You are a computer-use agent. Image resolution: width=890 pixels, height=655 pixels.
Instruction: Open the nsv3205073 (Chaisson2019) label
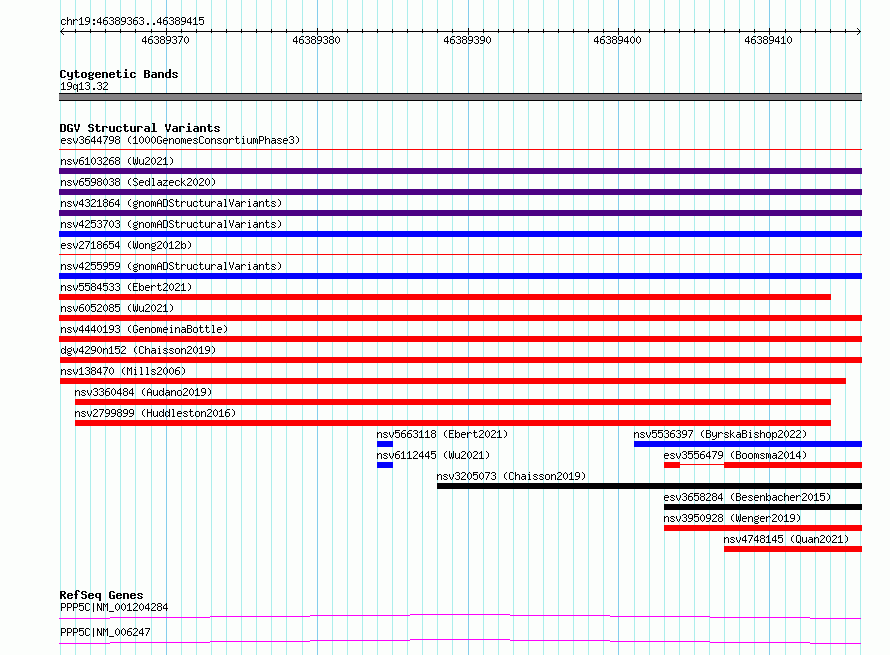point(511,476)
